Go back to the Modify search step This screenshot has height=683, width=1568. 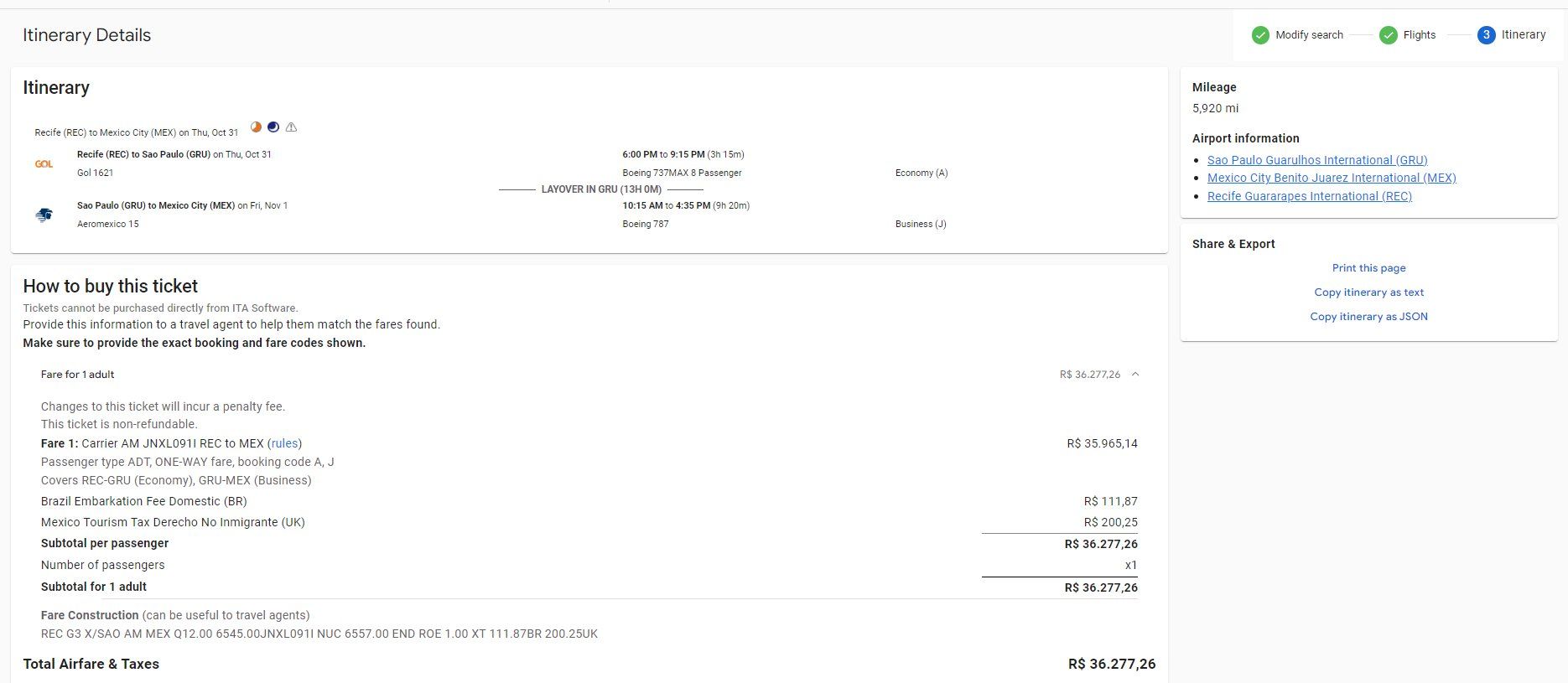click(x=1309, y=35)
